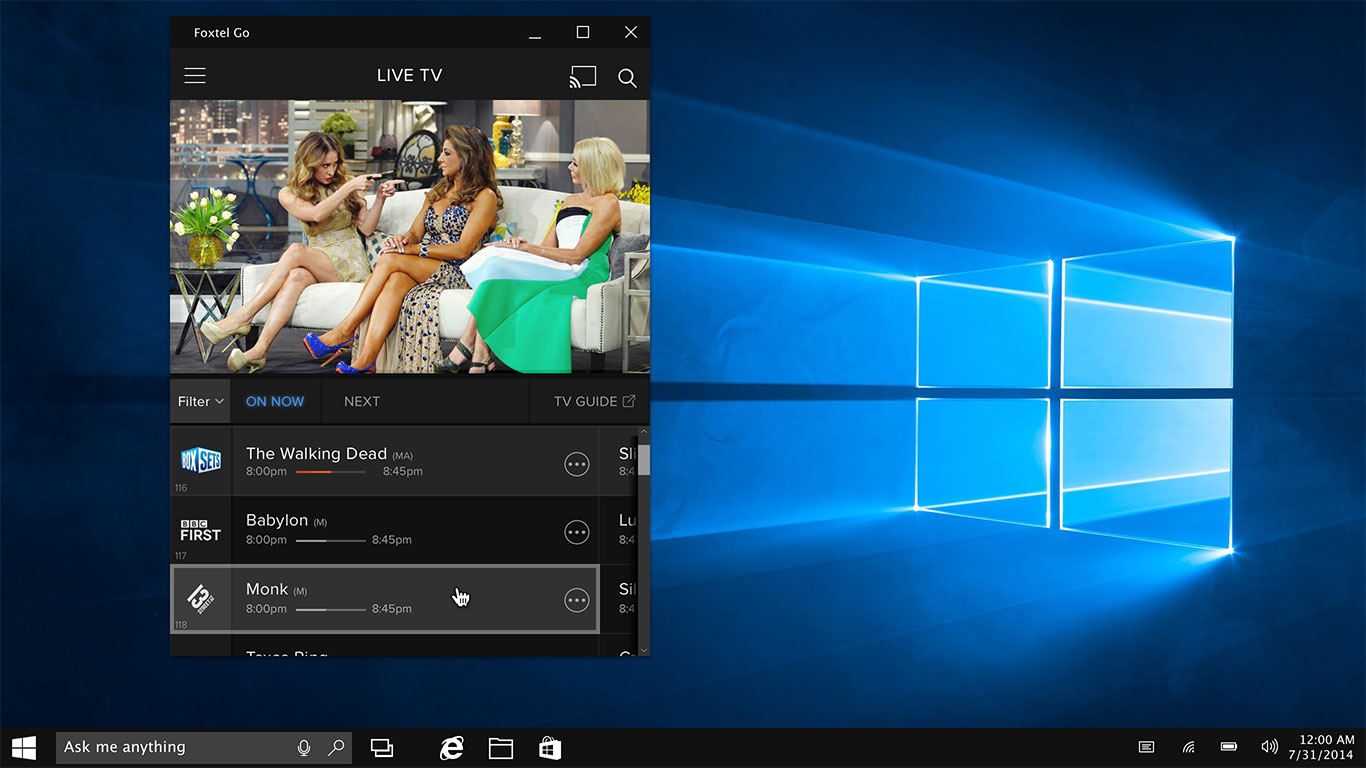1366x768 pixels.
Task: Click the Monk progress bar
Action: (330, 609)
